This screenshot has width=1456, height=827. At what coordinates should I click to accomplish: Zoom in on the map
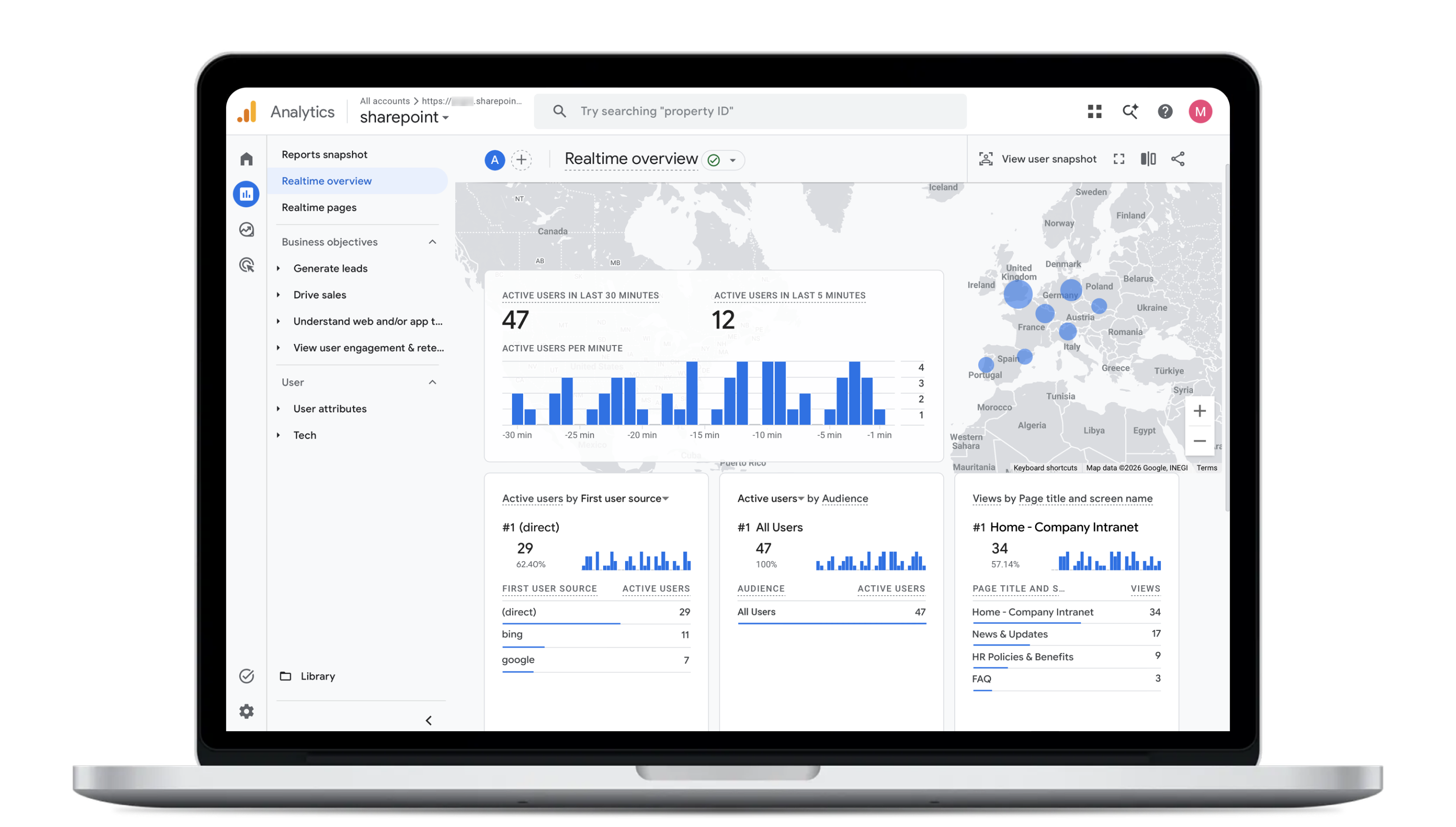[x=1199, y=411]
